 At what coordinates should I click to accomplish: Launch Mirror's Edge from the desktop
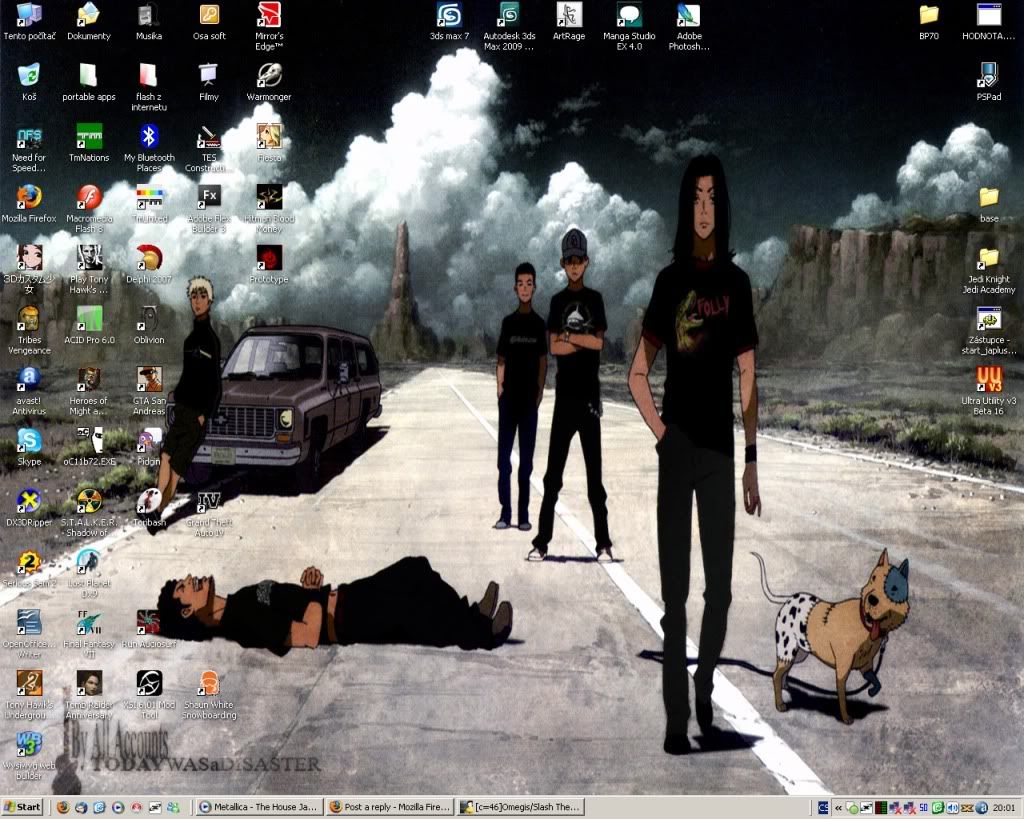coord(269,26)
